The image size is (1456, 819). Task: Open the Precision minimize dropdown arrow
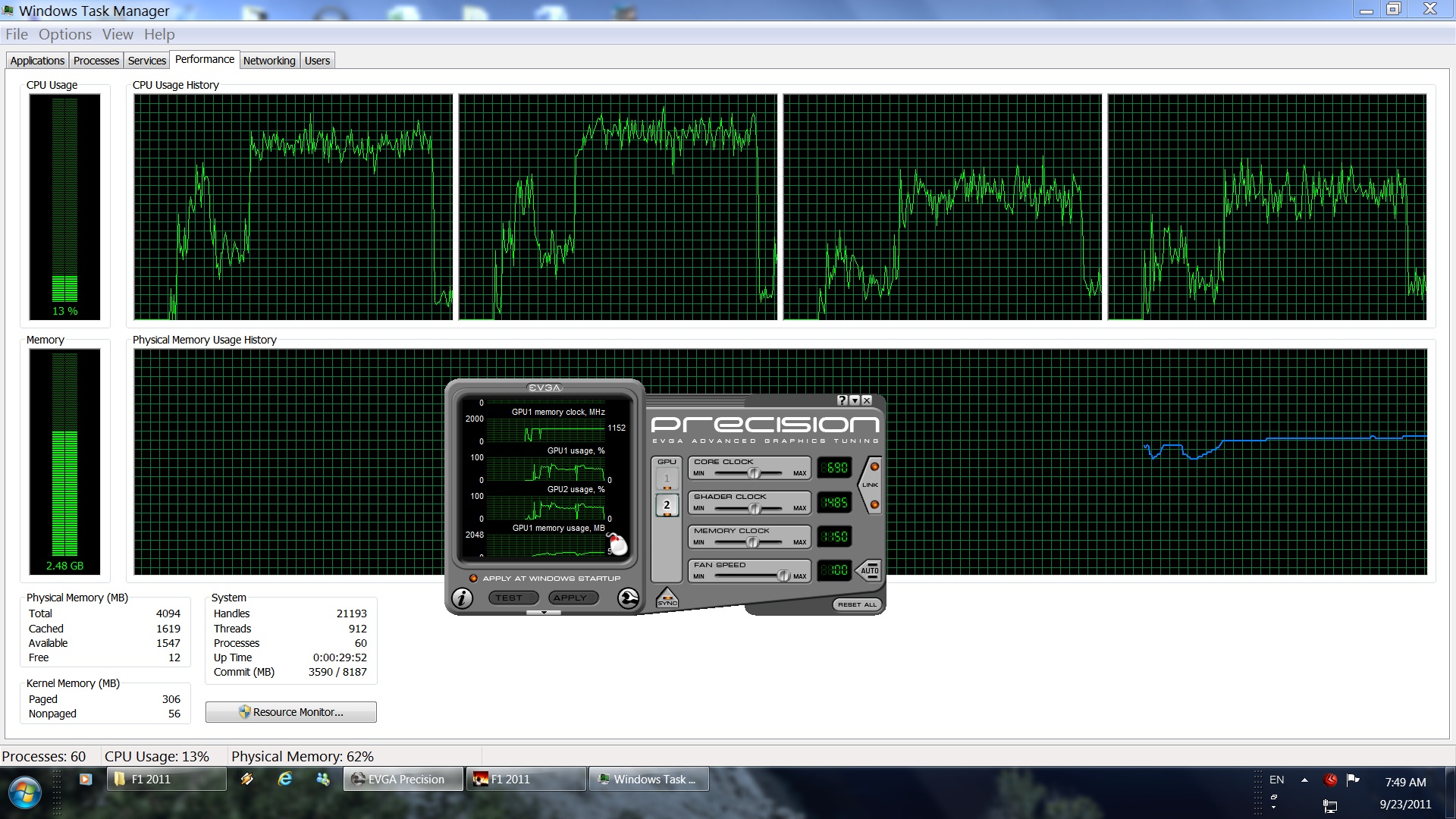point(855,400)
